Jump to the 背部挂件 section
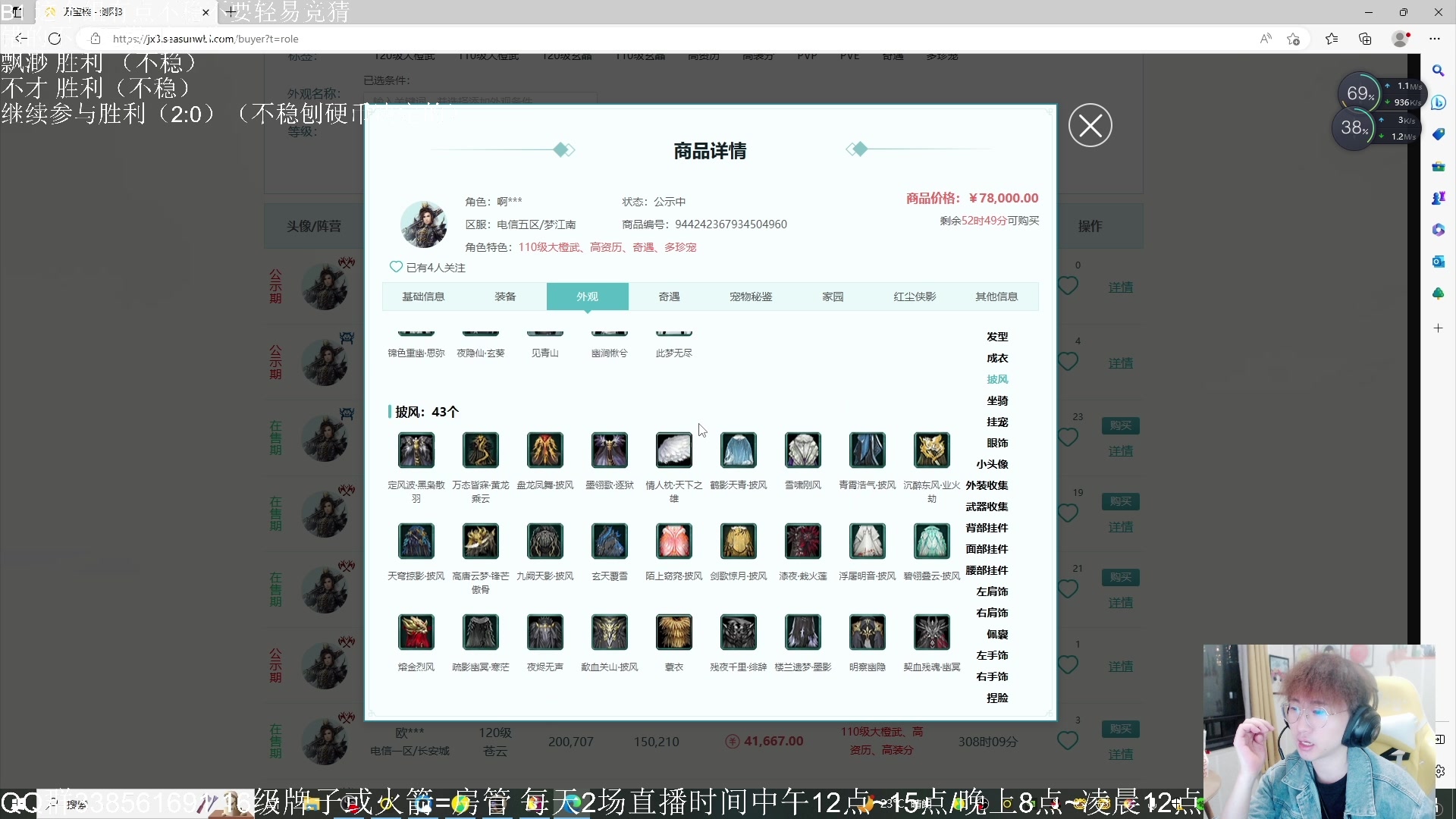Screen dimensions: 1456x819 987,528
